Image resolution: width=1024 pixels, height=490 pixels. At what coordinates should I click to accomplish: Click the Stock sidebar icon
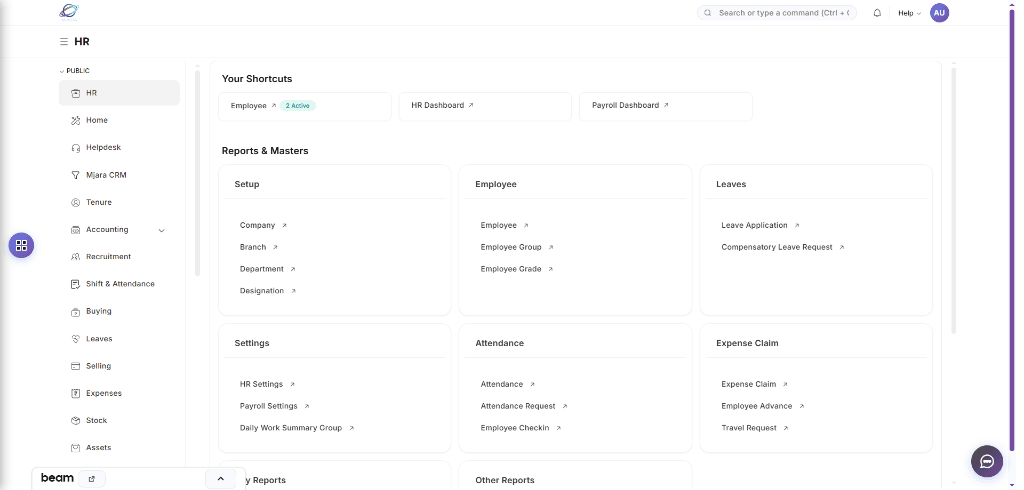(x=75, y=421)
